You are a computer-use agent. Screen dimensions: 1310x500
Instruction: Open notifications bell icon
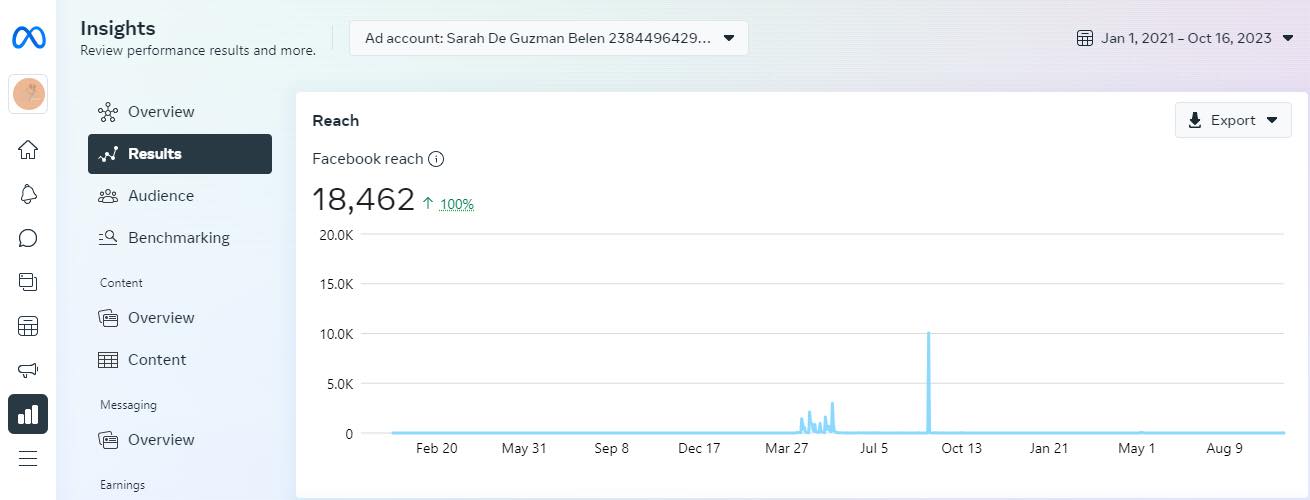point(28,194)
